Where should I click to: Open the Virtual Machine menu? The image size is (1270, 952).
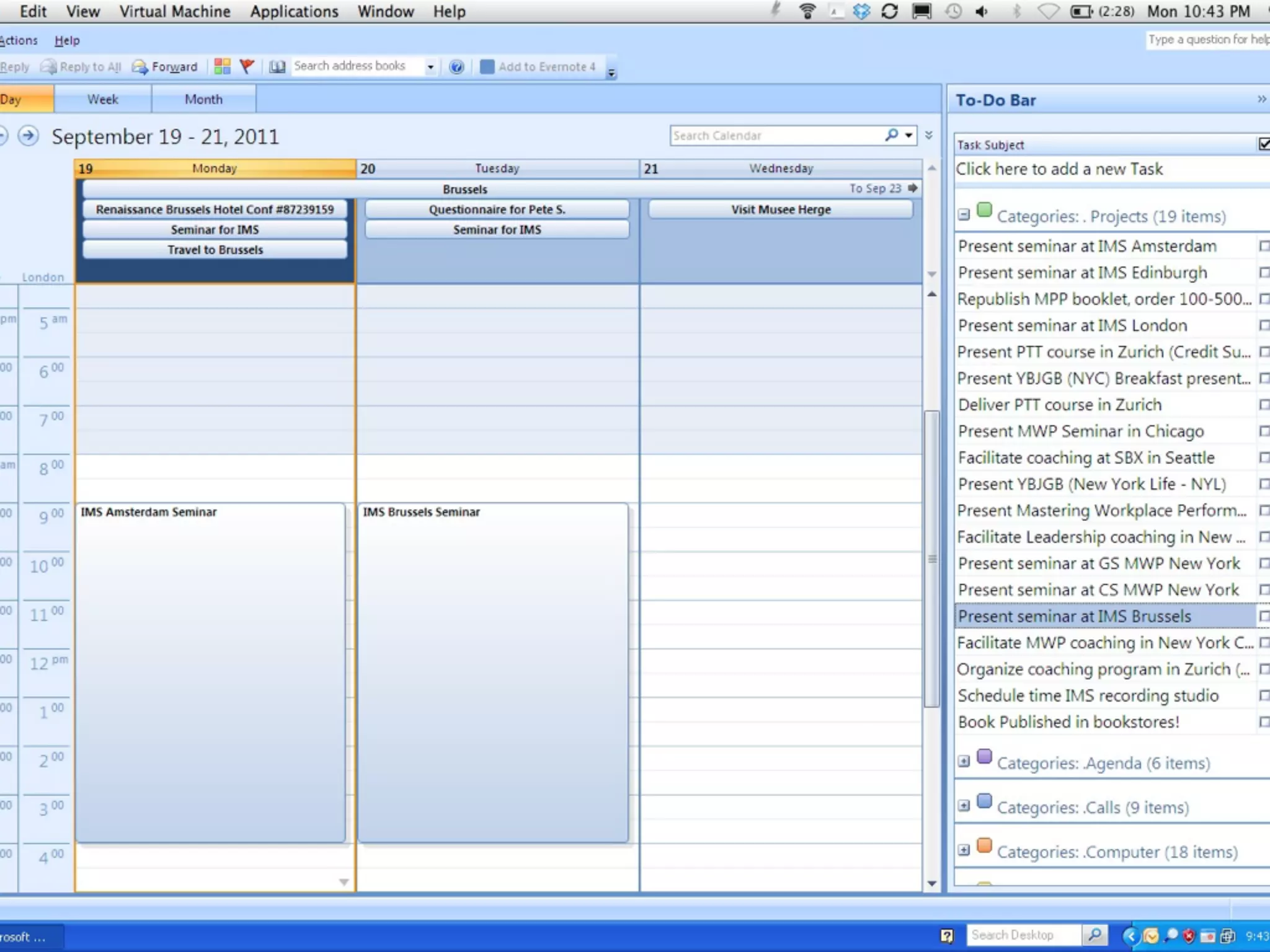(x=174, y=11)
